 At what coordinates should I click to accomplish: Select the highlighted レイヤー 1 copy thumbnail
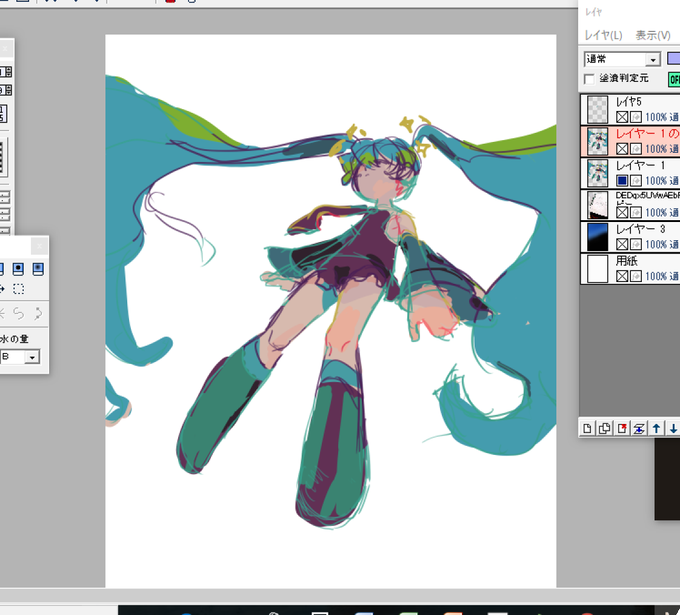click(x=597, y=141)
